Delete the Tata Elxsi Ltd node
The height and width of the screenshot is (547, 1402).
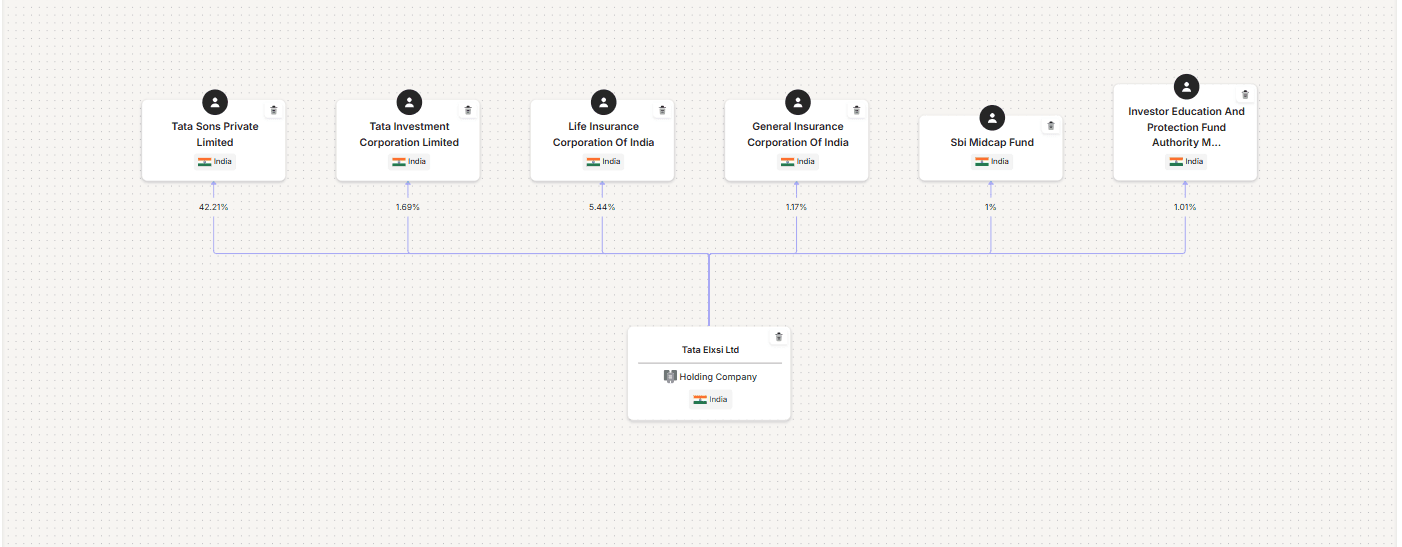pyautogui.click(x=779, y=337)
